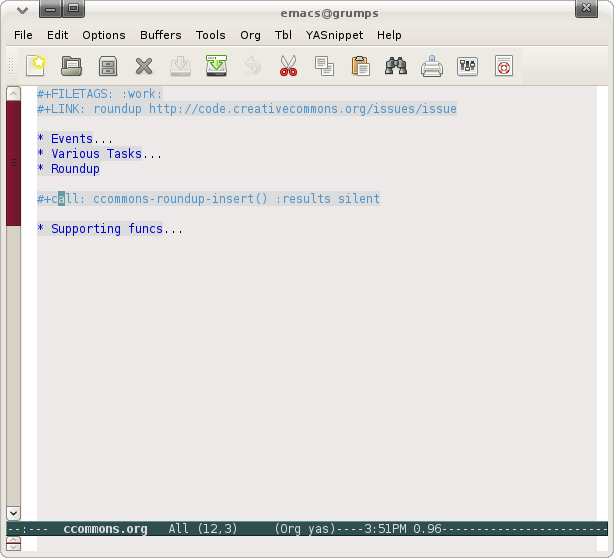
Task: Click the ccommons.org buffer name in mode line
Action: 105,529
